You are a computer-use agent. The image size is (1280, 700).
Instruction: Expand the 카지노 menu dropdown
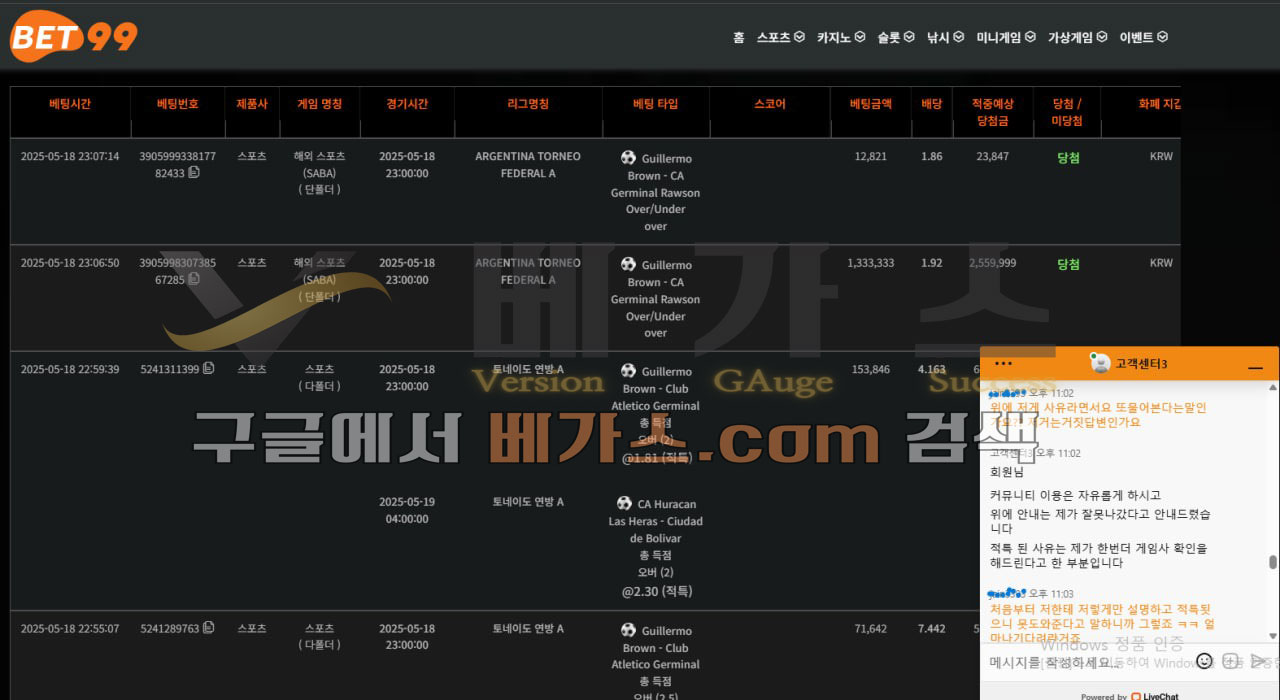[840, 37]
